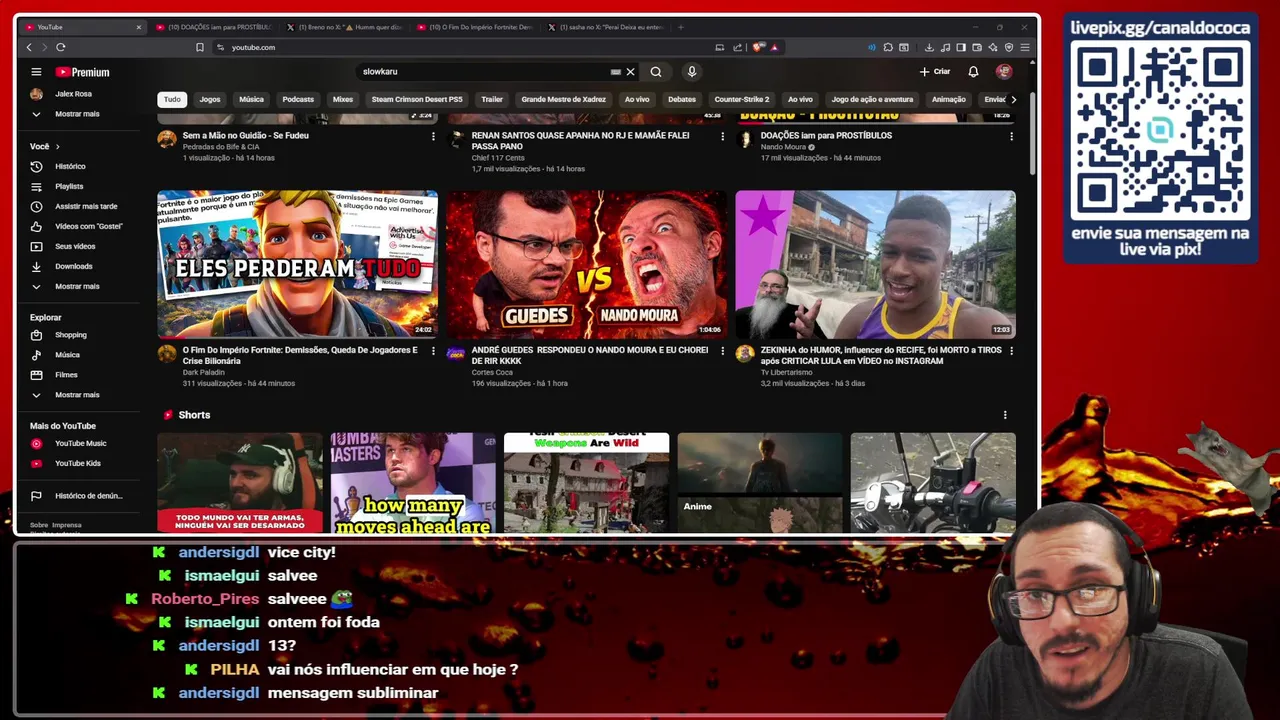Click the YouTube Premium logo
The image size is (1280, 720).
point(82,72)
